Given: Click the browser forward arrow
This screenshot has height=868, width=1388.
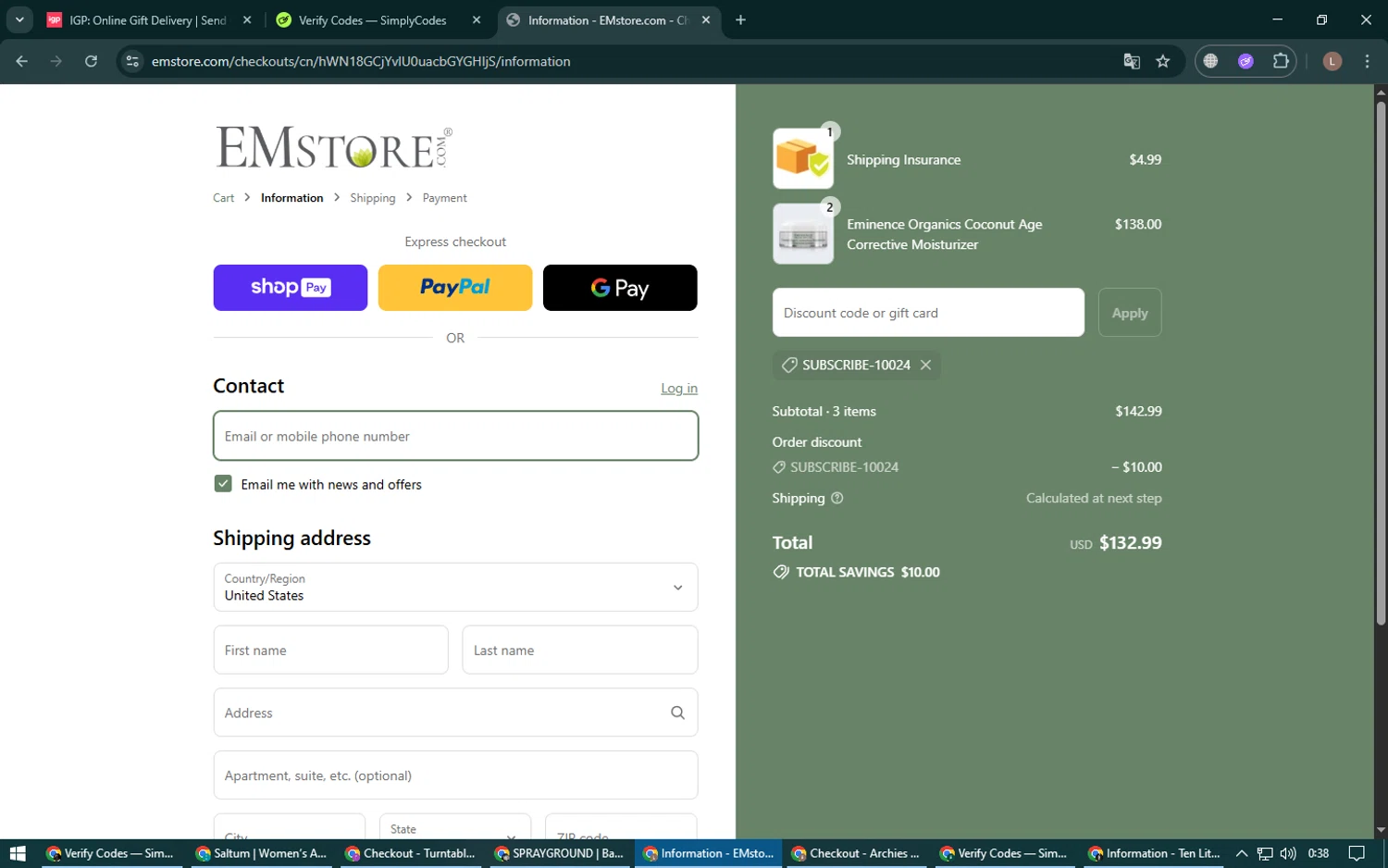Looking at the screenshot, I should [x=56, y=61].
